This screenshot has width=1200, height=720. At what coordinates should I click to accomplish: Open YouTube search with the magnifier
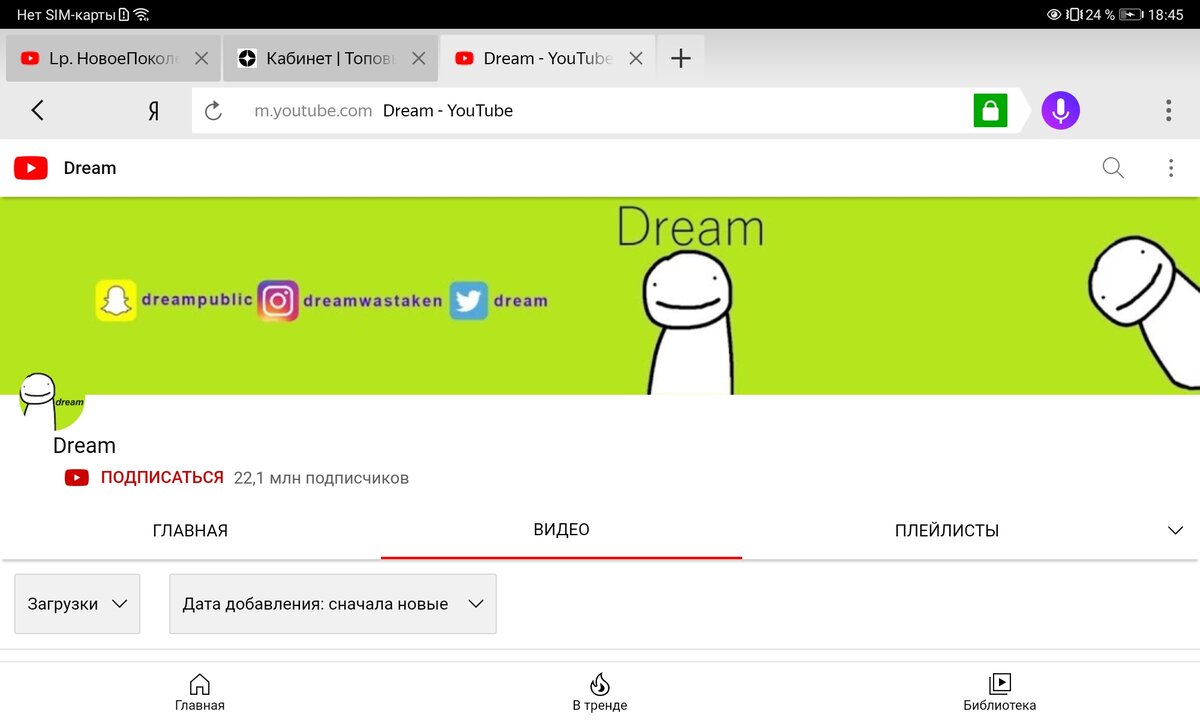[x=1113, y=168]
